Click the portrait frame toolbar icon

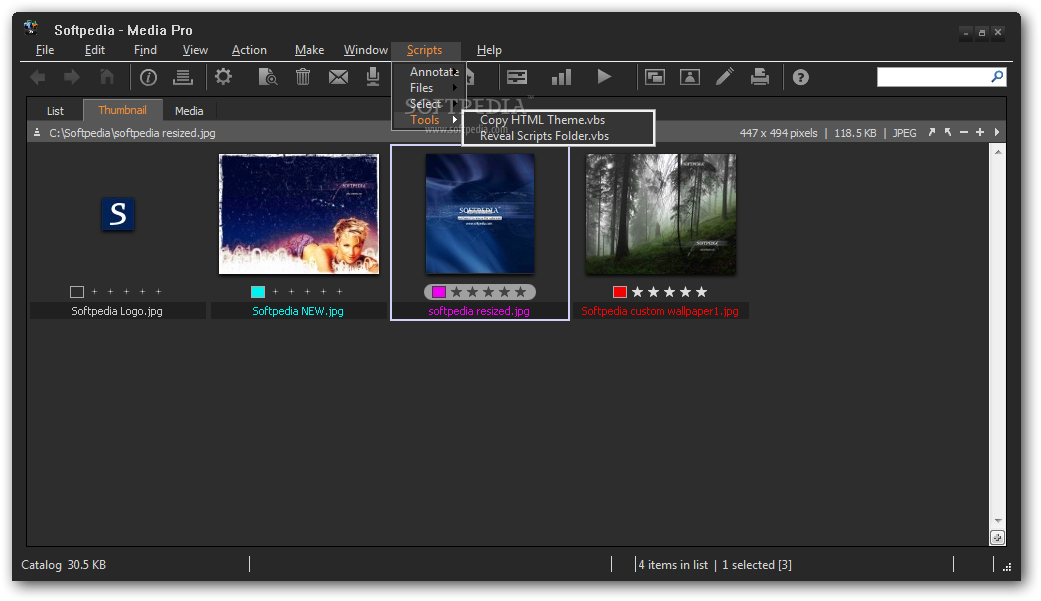[690, 78]
